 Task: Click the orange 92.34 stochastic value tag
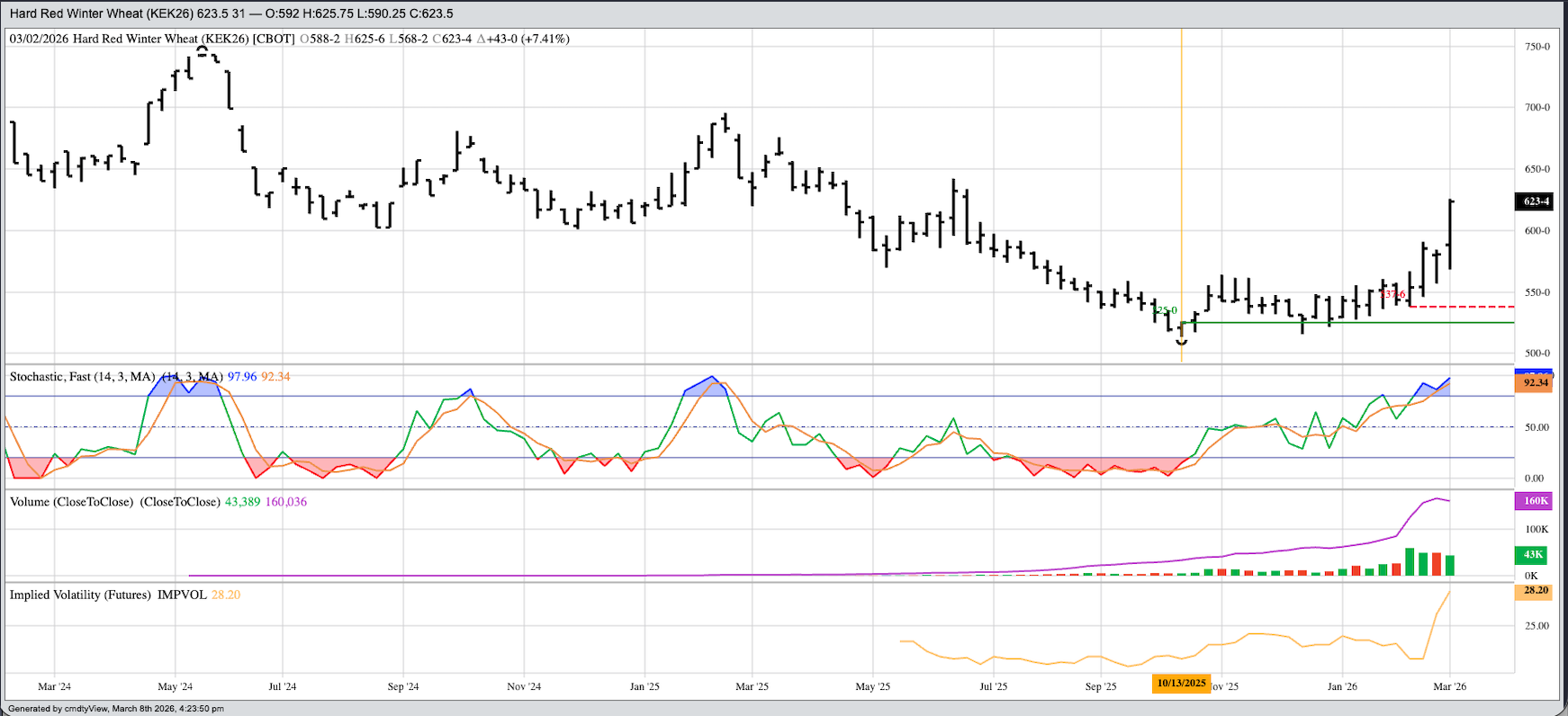1536,383
